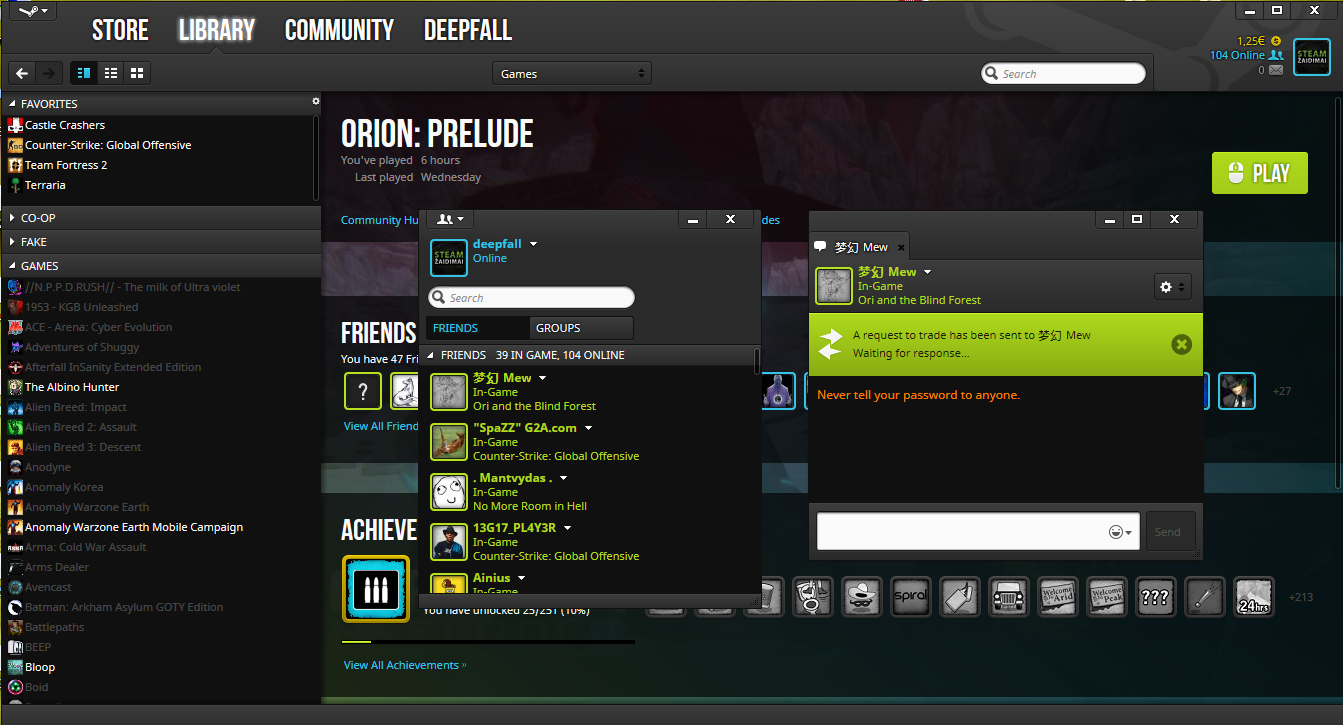Click the bullets achievement icon
1343x725 pixels.
pyautogui.click(x=376, y=589)
